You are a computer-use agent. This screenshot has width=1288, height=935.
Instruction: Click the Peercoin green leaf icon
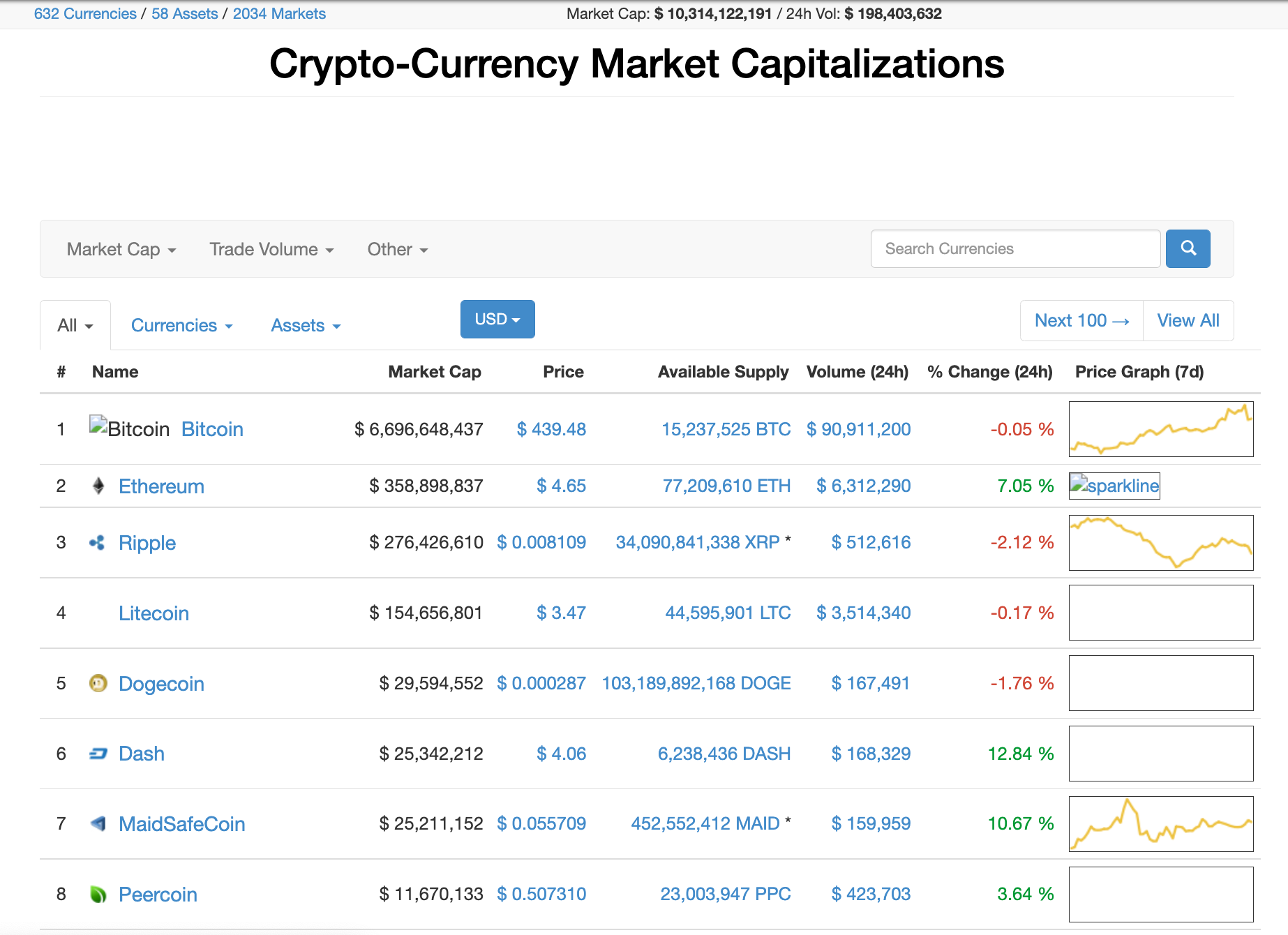point(98,895)
